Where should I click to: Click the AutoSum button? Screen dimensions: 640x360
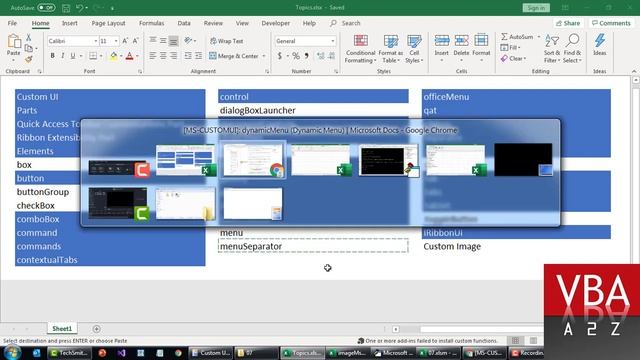click(517, 37)
